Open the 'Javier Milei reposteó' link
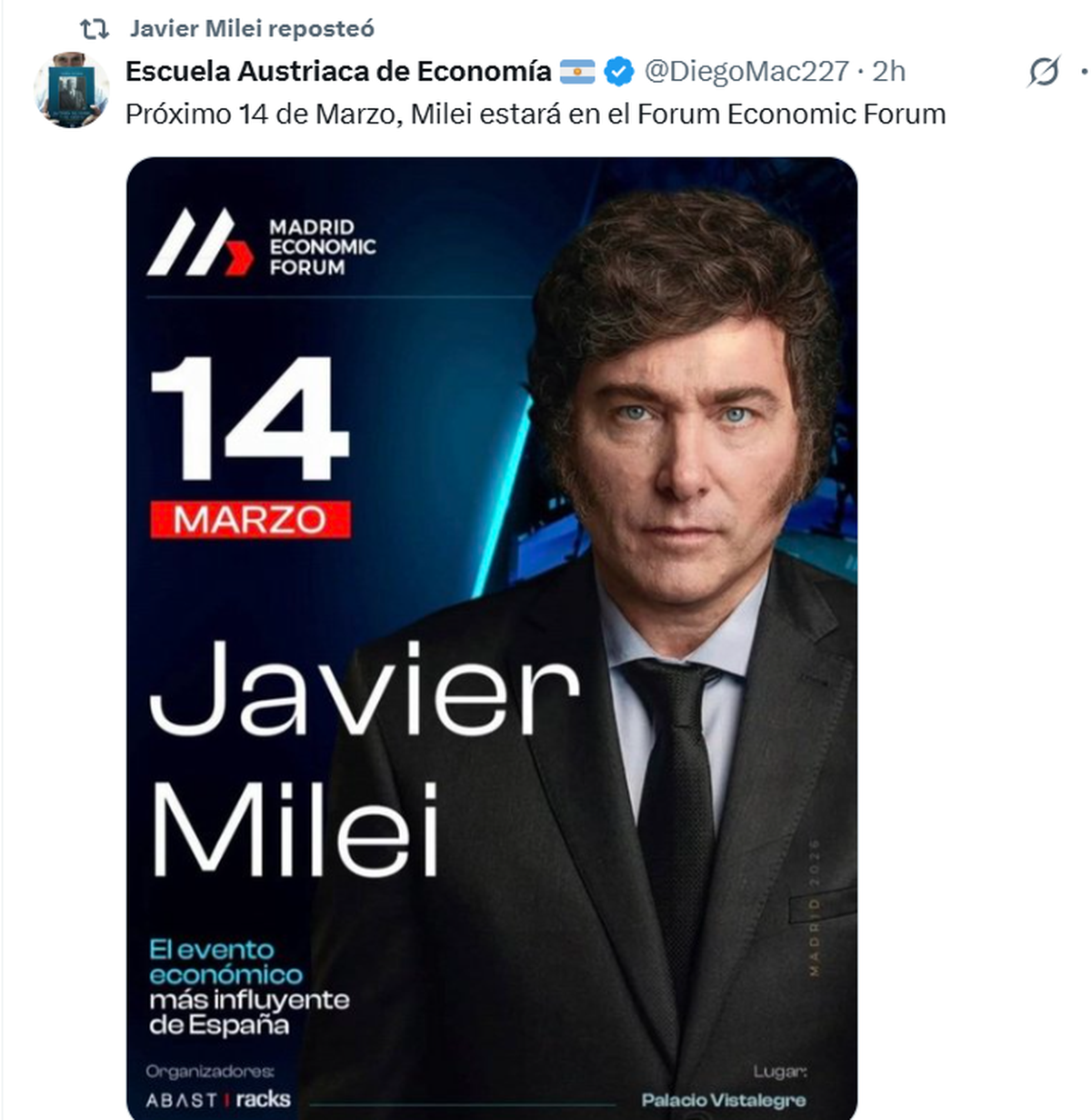The width and height of the screenshot is (1091, 1120). tap(252, 29)
